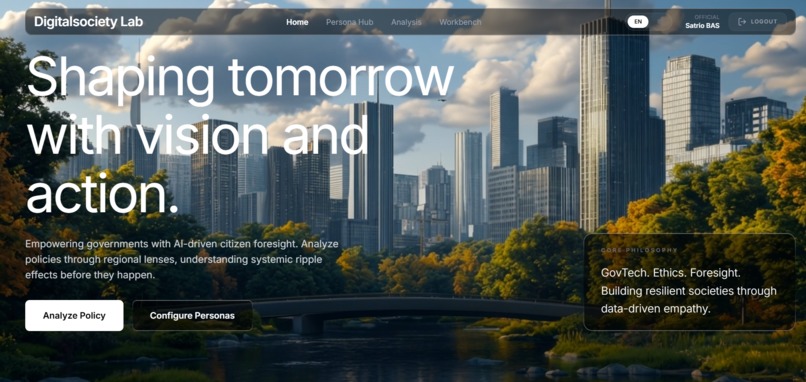Click the Configure Personas button
This screenshot has height=382, width=806.
click(x=192, y=316)
